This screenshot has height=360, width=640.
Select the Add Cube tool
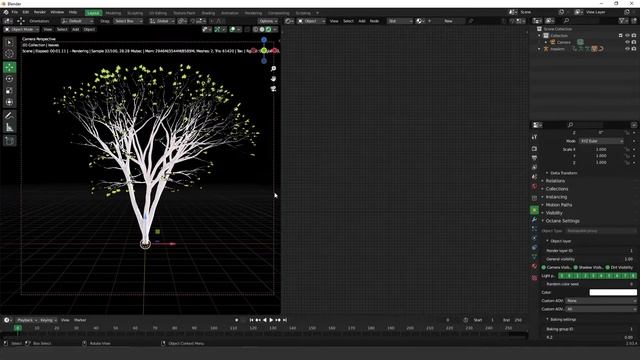tap(9, 141)
